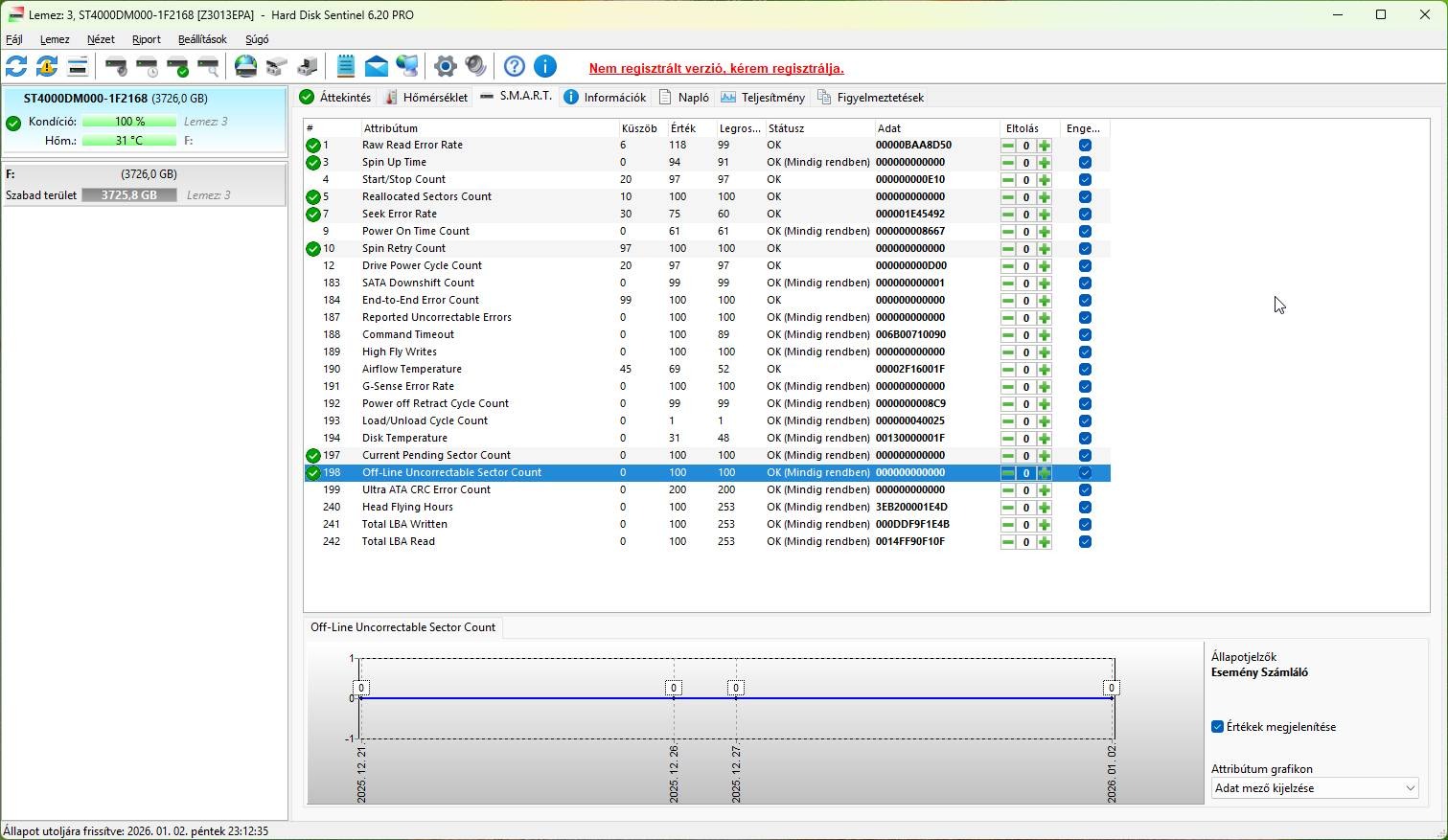Open settings with the gear icon
The image size is (1448, 840).
coord(446,66)
